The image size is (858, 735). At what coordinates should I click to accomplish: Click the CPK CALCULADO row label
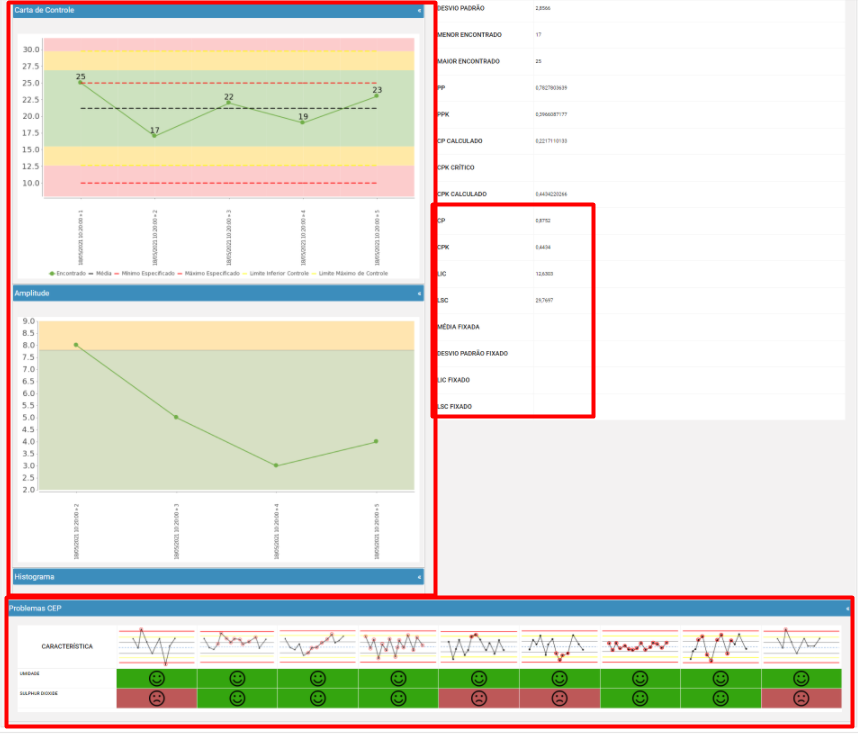click(x=462, y=194)
